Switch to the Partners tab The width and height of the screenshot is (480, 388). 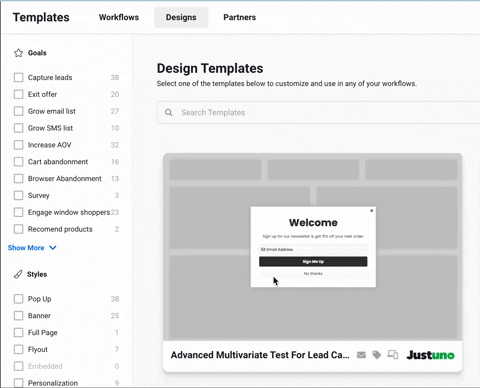240,17
